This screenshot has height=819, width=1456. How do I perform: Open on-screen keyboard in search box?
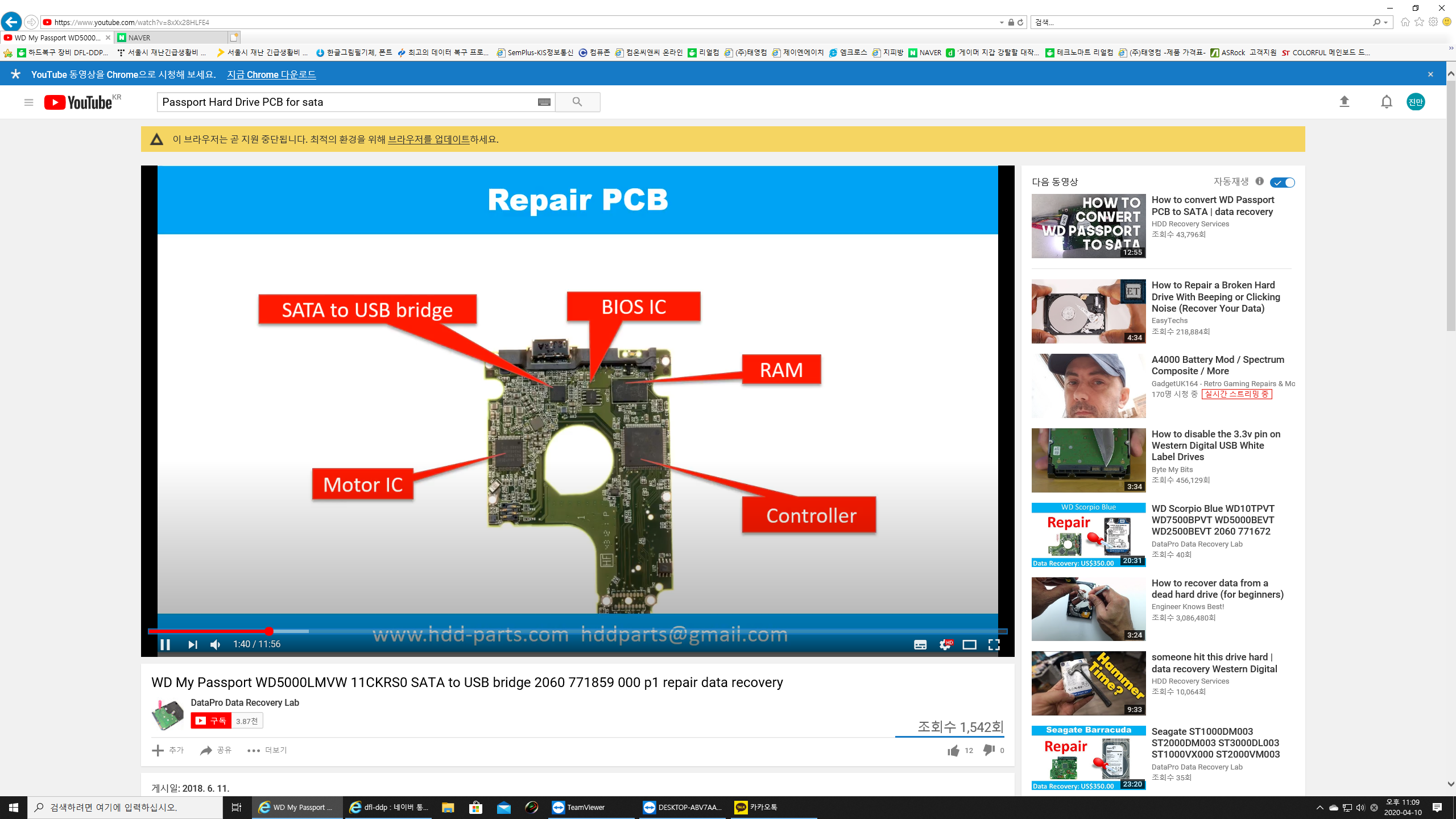[x=544, y=102]
